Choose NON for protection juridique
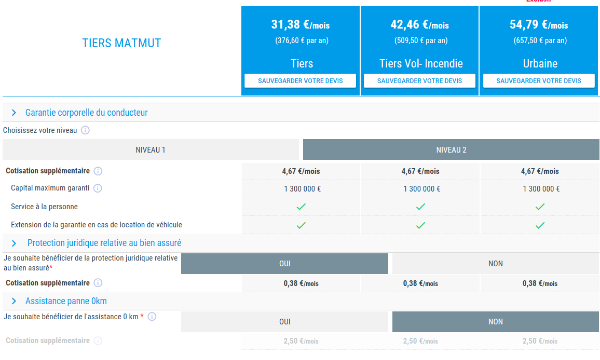Screen dimensions: 600x360 click(496, 263)
